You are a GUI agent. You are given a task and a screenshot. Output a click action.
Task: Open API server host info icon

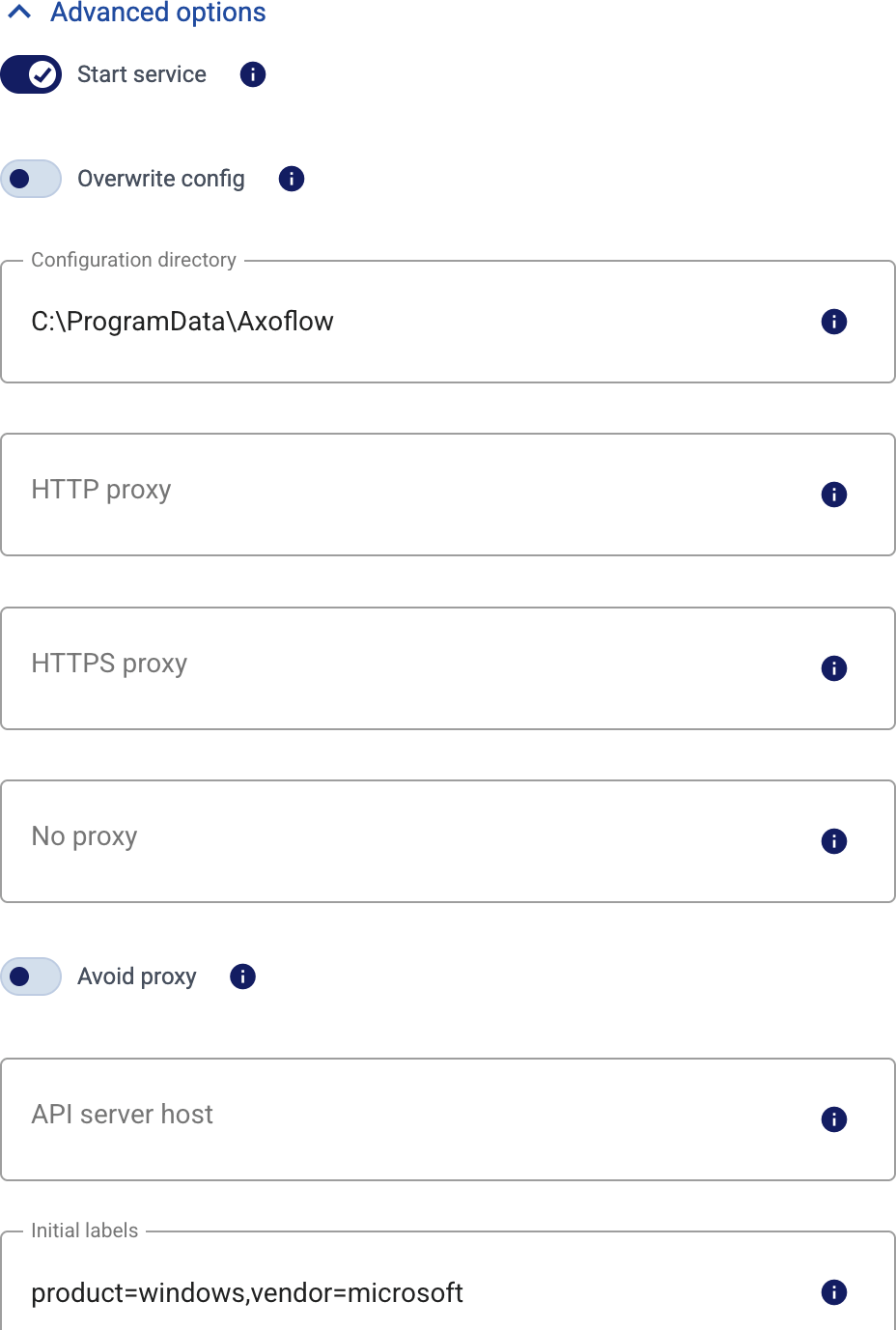[834, 1119]
